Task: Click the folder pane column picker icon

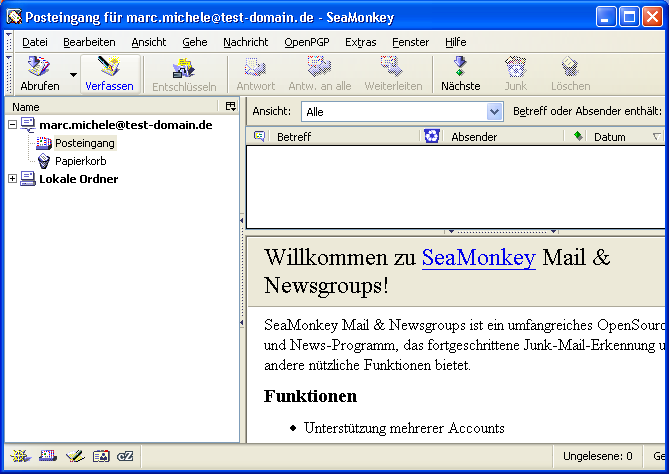Action: click(x=231, y=106)
